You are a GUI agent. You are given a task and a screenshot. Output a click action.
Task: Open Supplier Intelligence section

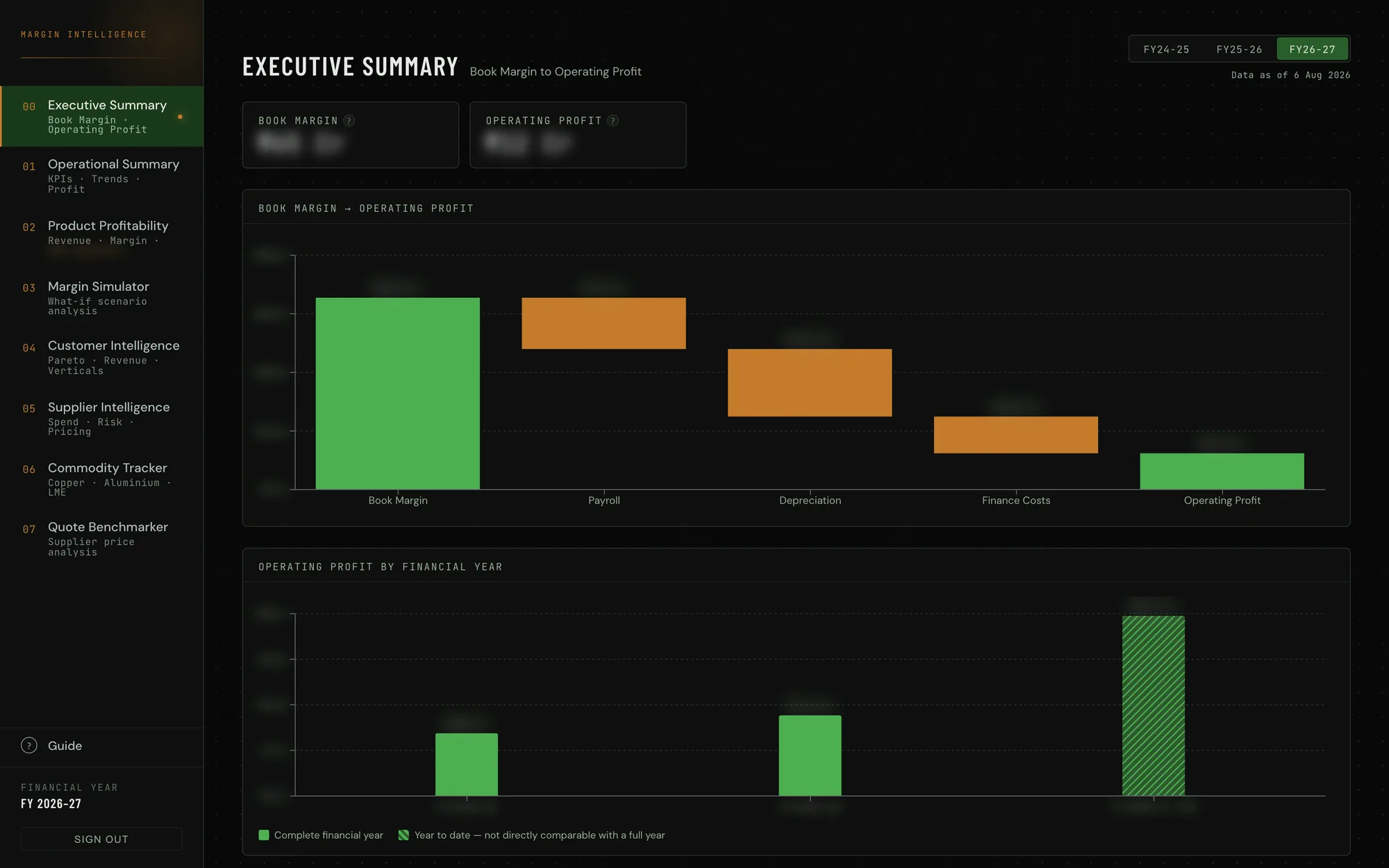point(102,418)
